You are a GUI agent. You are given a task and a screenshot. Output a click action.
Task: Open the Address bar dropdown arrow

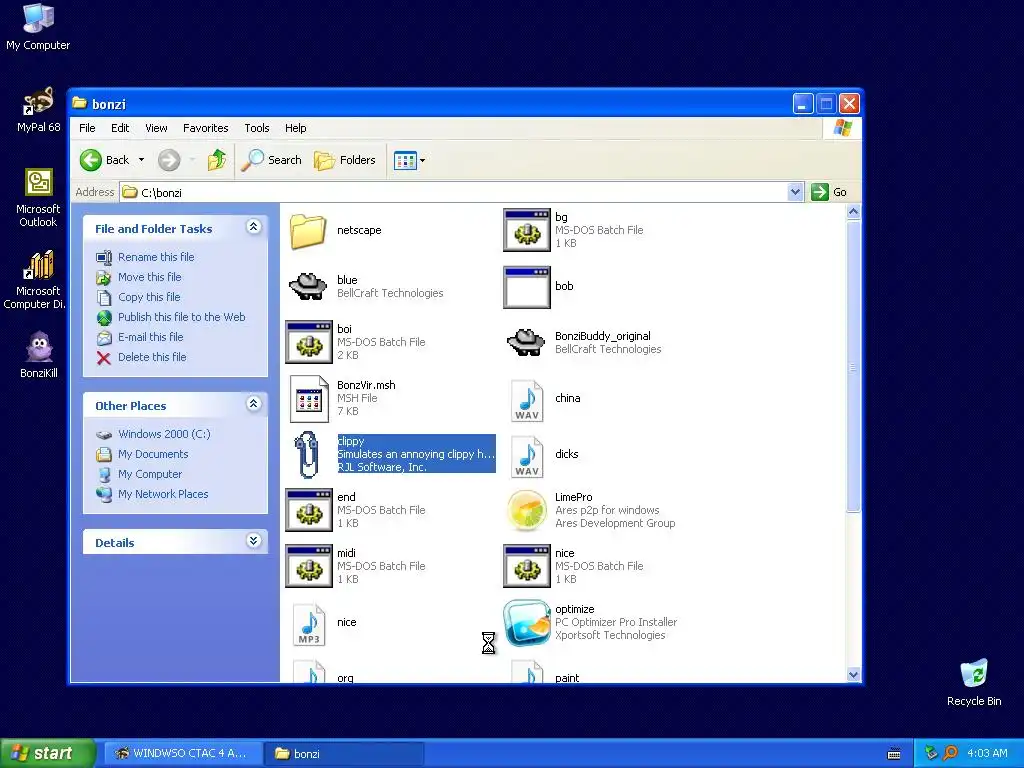(x=795, y=192)
